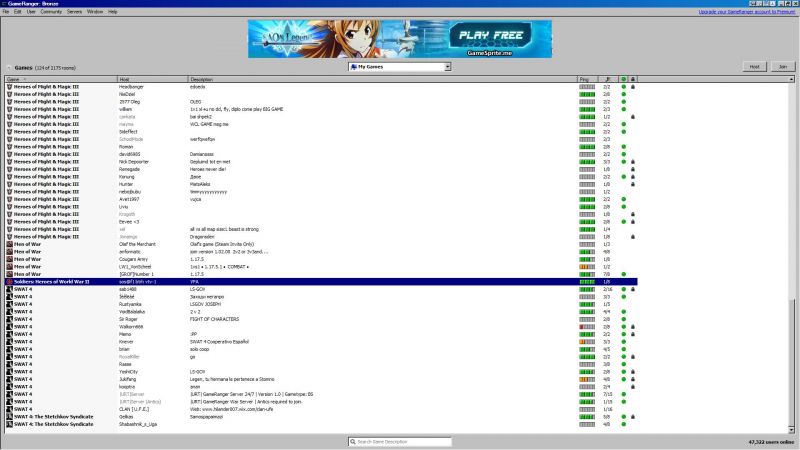
Task: Sort list by the Ping column header
Action: (587, 80)
